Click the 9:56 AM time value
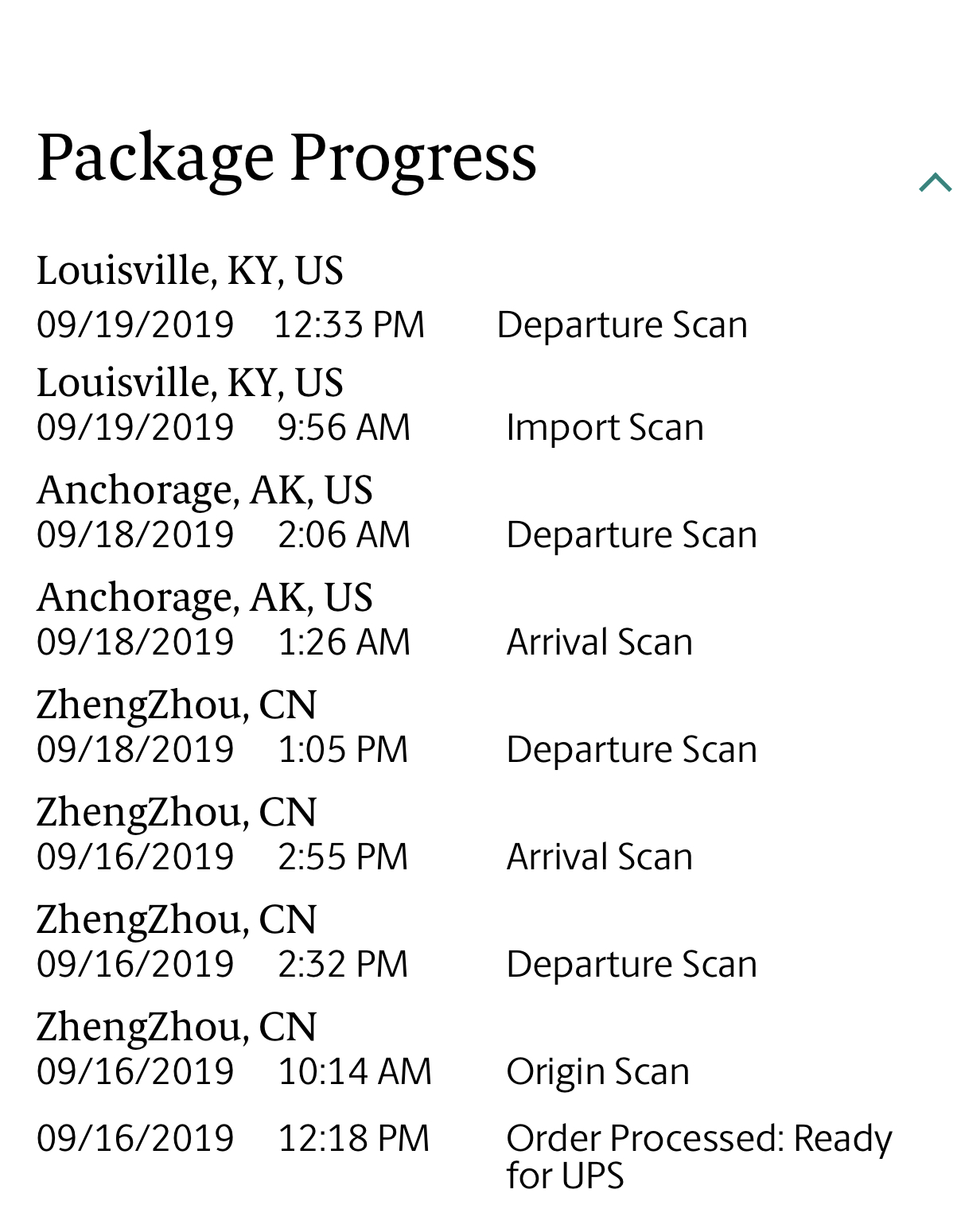Image resolution: width=957 pixels, height=1232 pixels. pyautogui.click(x=344, y=427)
